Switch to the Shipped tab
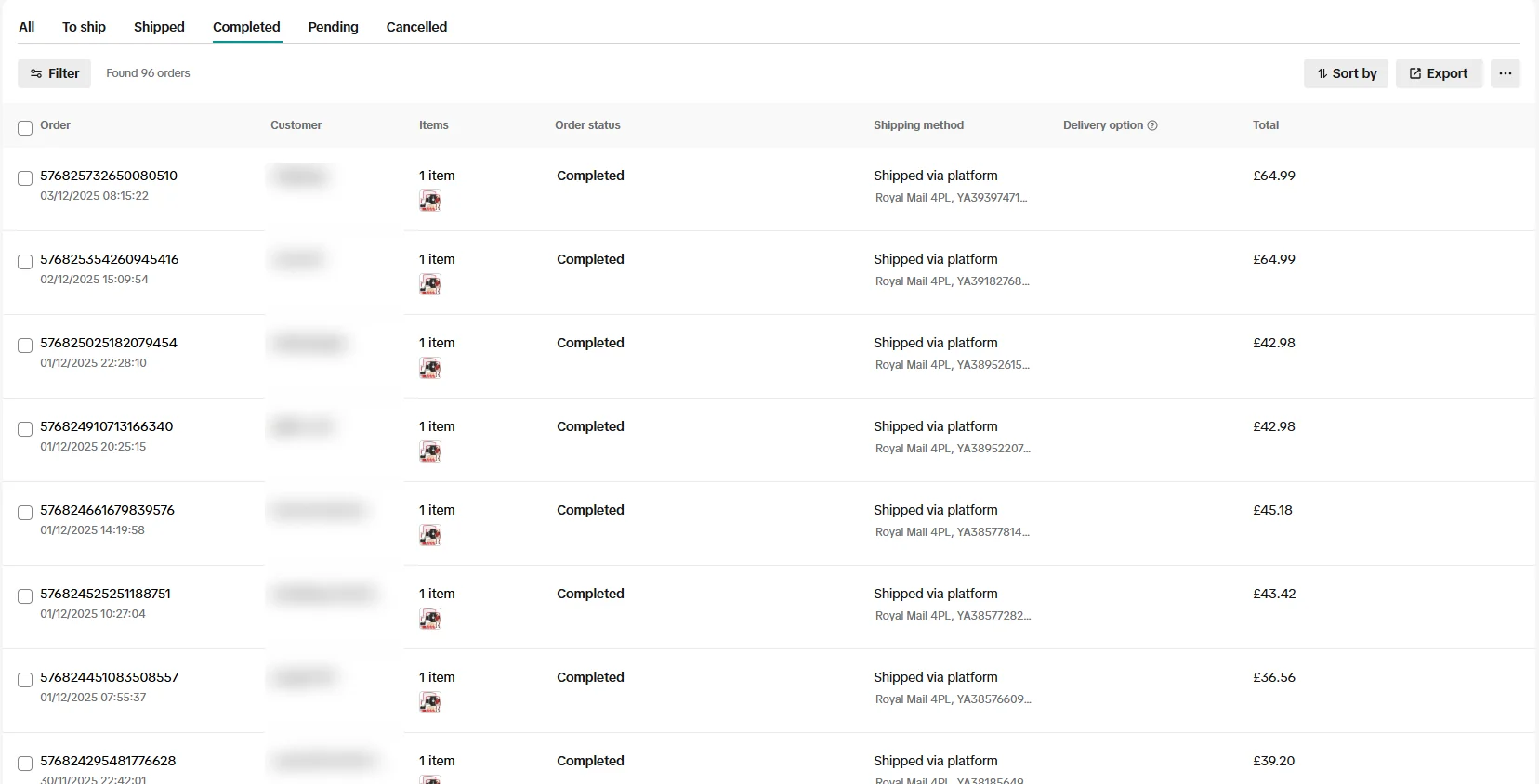The image size is (1539, 784). (x=159, y=27)
